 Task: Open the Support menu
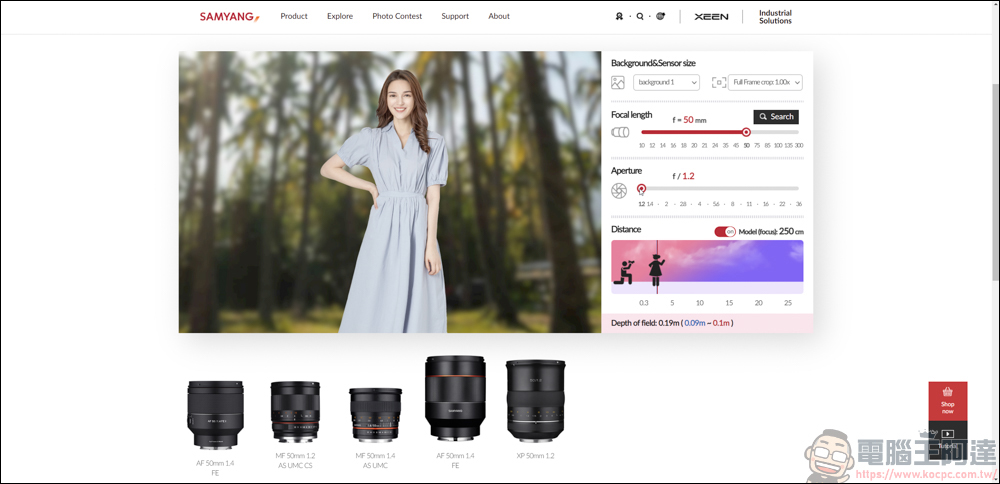(x=455, y=17)
